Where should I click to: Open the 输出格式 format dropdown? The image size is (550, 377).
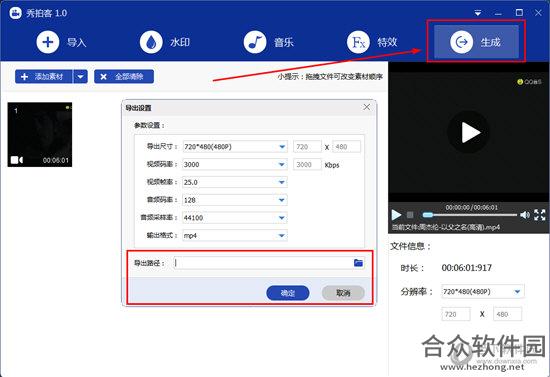[235, 235]
